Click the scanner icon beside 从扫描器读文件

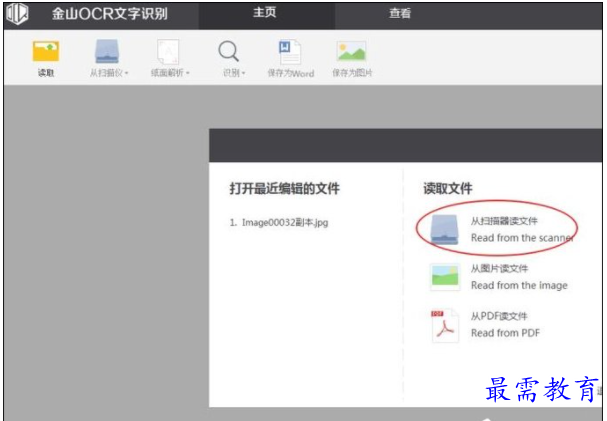pyautogui.click(x=444, y=230)
